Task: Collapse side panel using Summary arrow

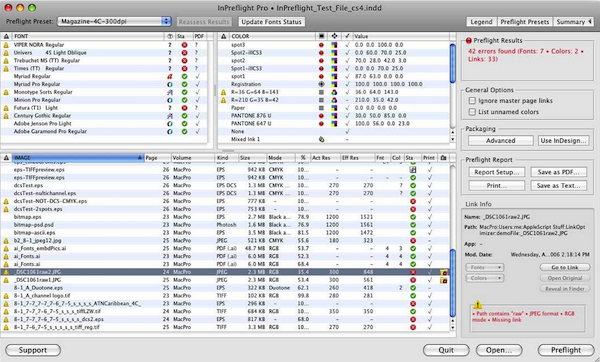Action: tap(590, 21)
